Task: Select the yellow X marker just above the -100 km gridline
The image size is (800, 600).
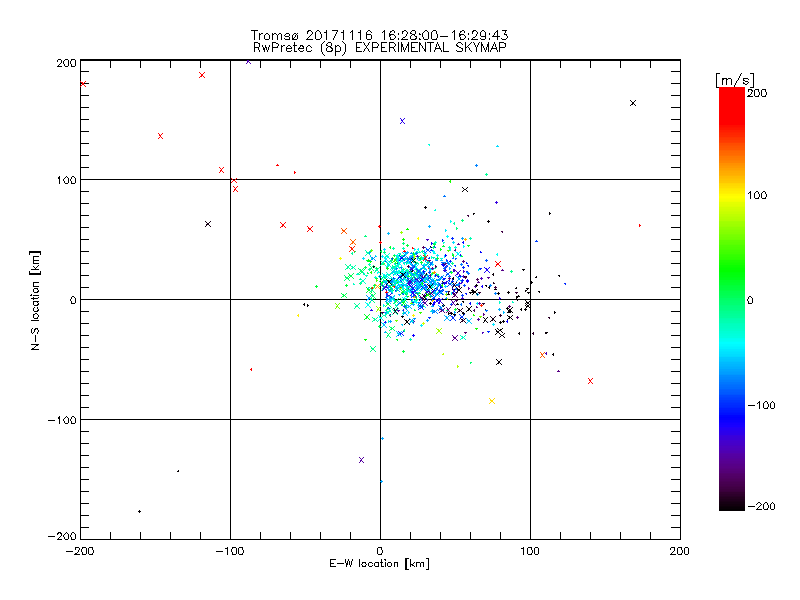Action: tap(492, 401)
